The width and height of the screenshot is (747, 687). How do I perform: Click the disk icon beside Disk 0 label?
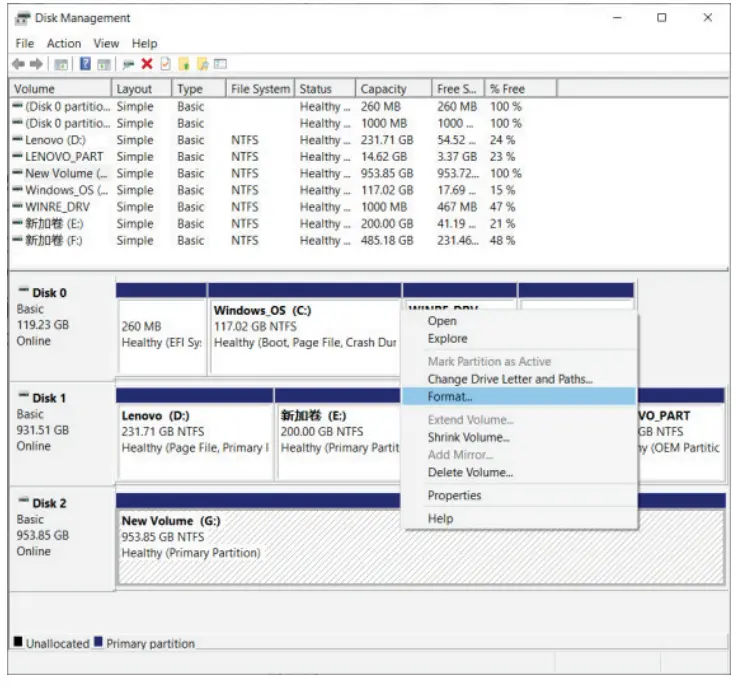pyautogui.click(x=24, y=292)
